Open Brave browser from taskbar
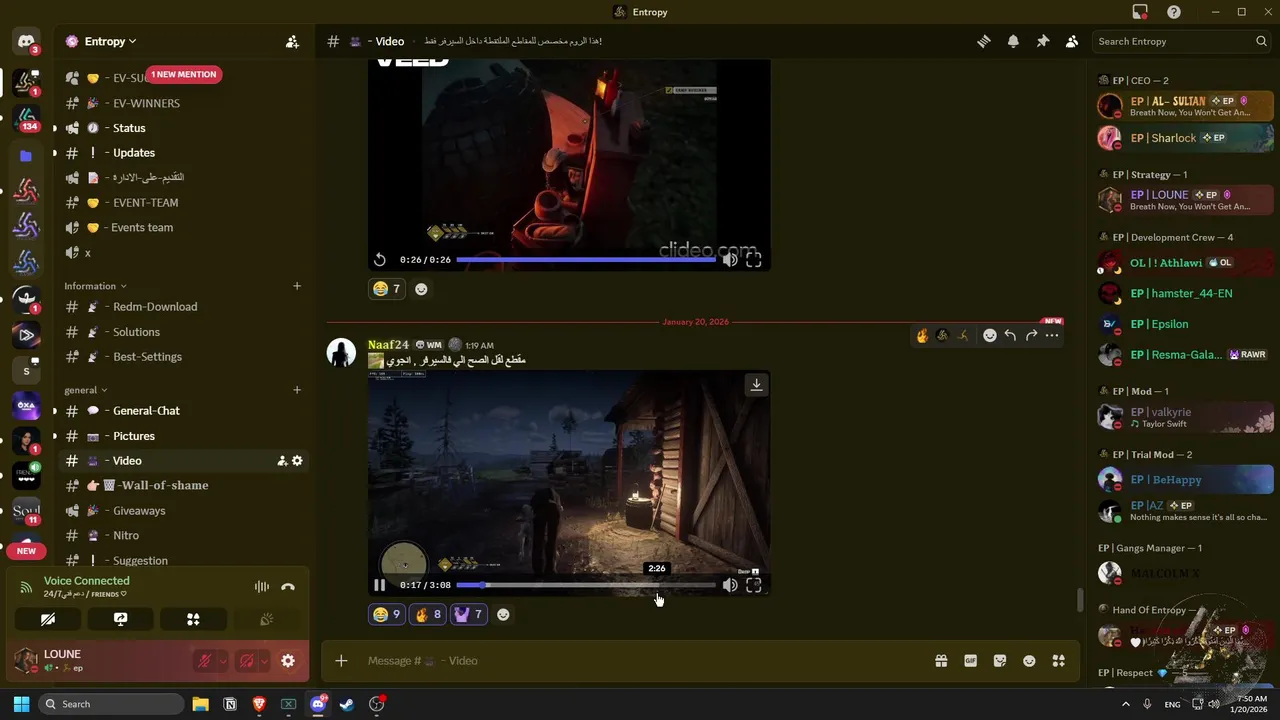The width and height of the screenshot is (1280, 720). tap(259, 704)
